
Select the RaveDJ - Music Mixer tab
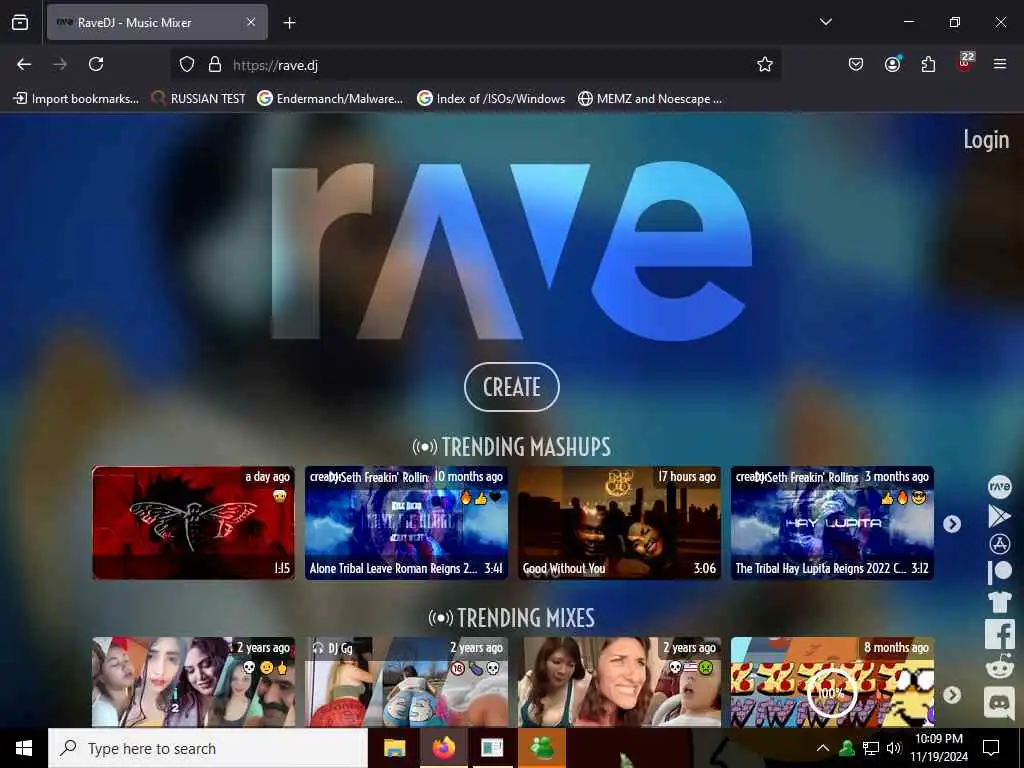(157, 22)
